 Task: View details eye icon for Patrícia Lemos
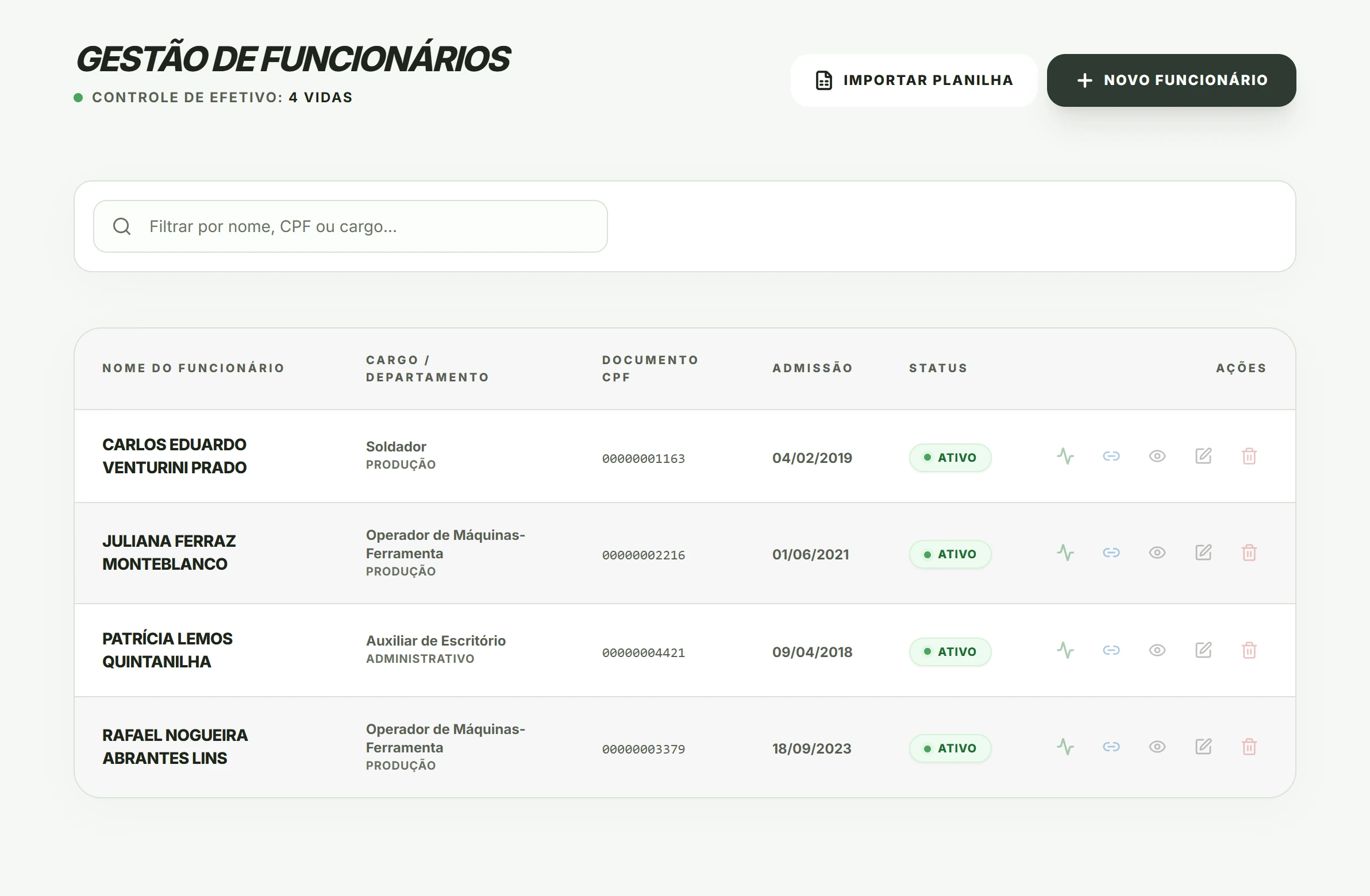coord(1157,650)
